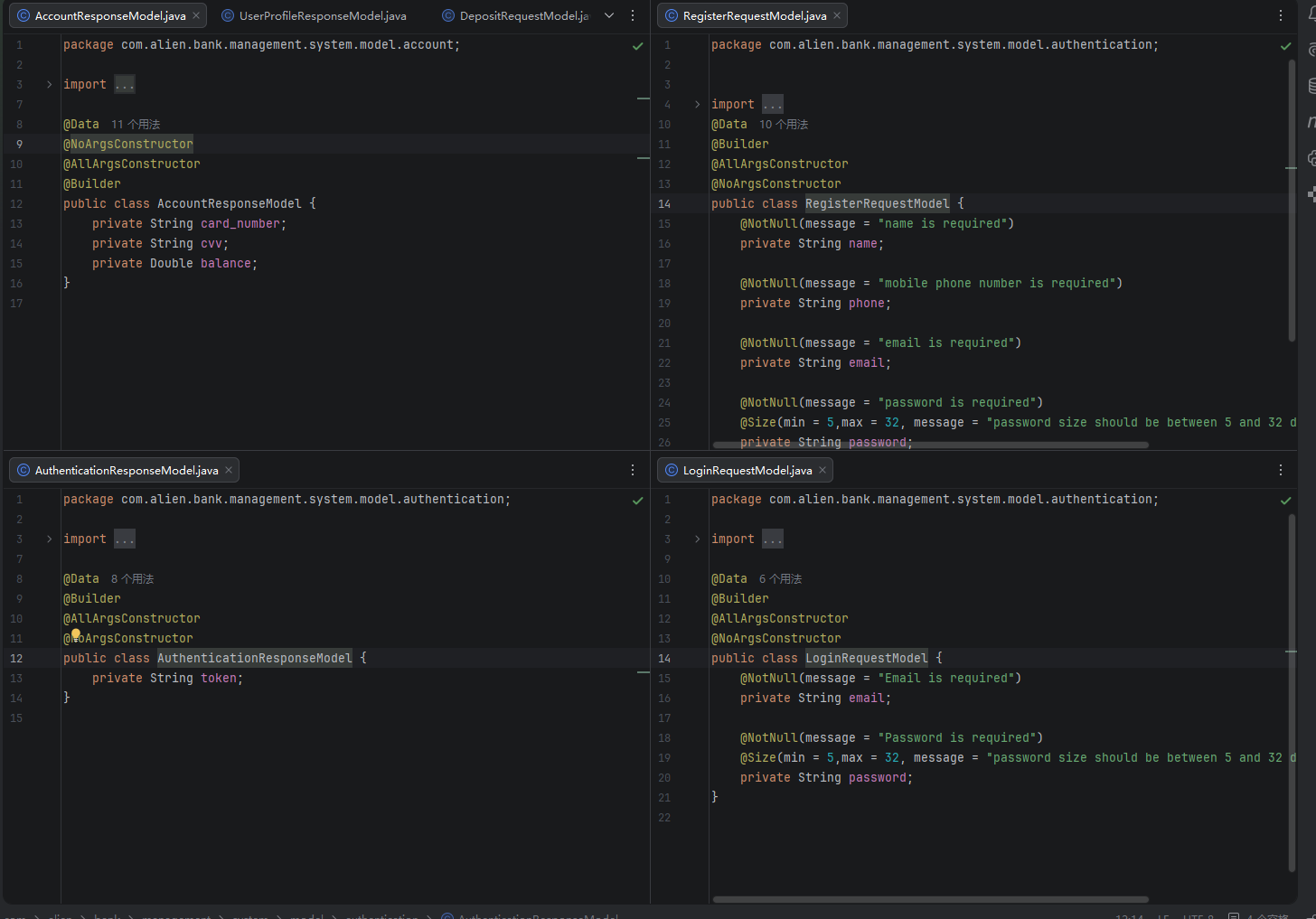Click phone field name in RegisterRequestModel
This screenshot has height=919, width=1316.
coord(867,304)
